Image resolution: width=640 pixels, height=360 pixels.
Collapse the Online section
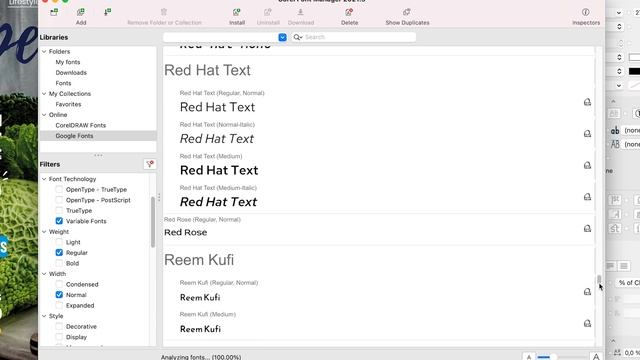tap(44, 115)
